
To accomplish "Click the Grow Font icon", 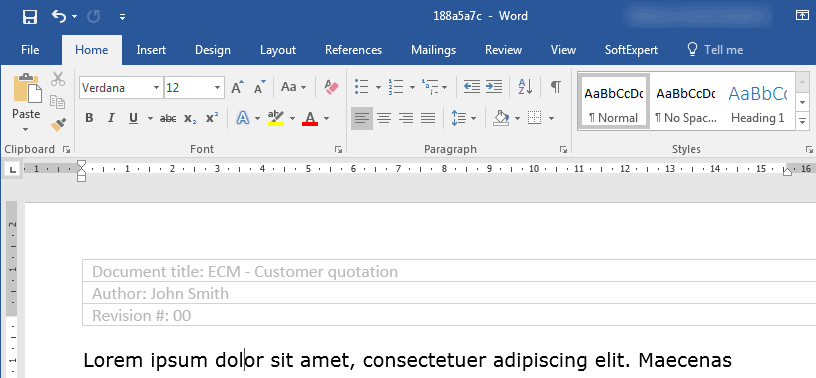I will click(x=237, y=87).
